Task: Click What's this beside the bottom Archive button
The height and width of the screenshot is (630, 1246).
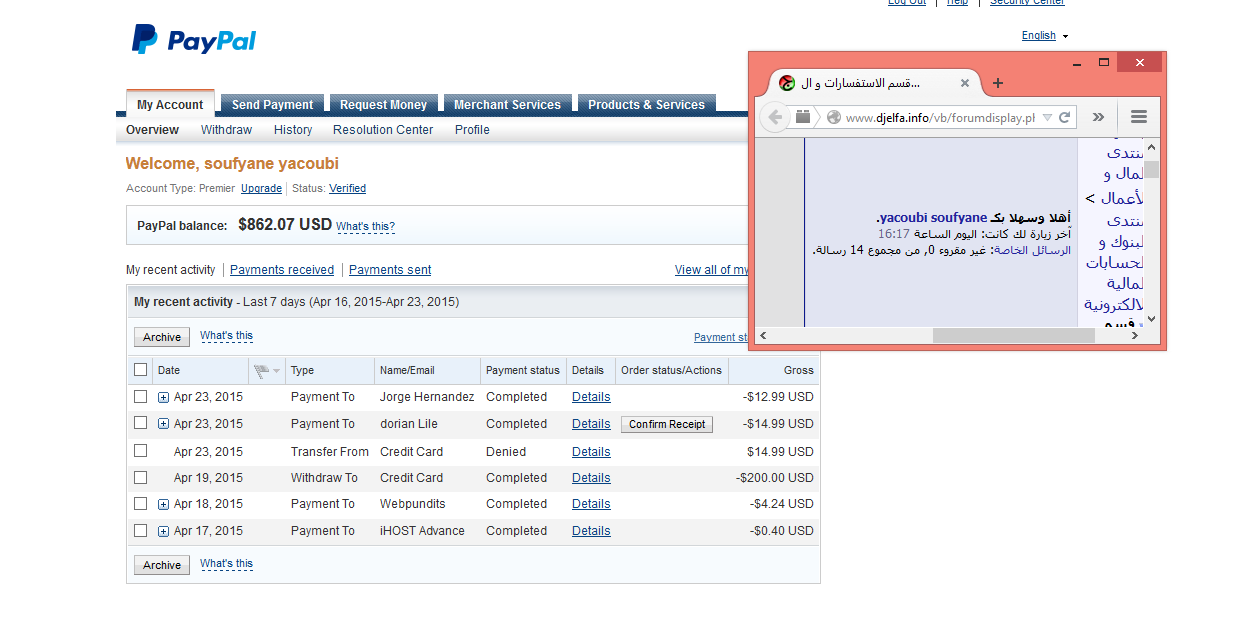Action: click(x=226, y=564)
